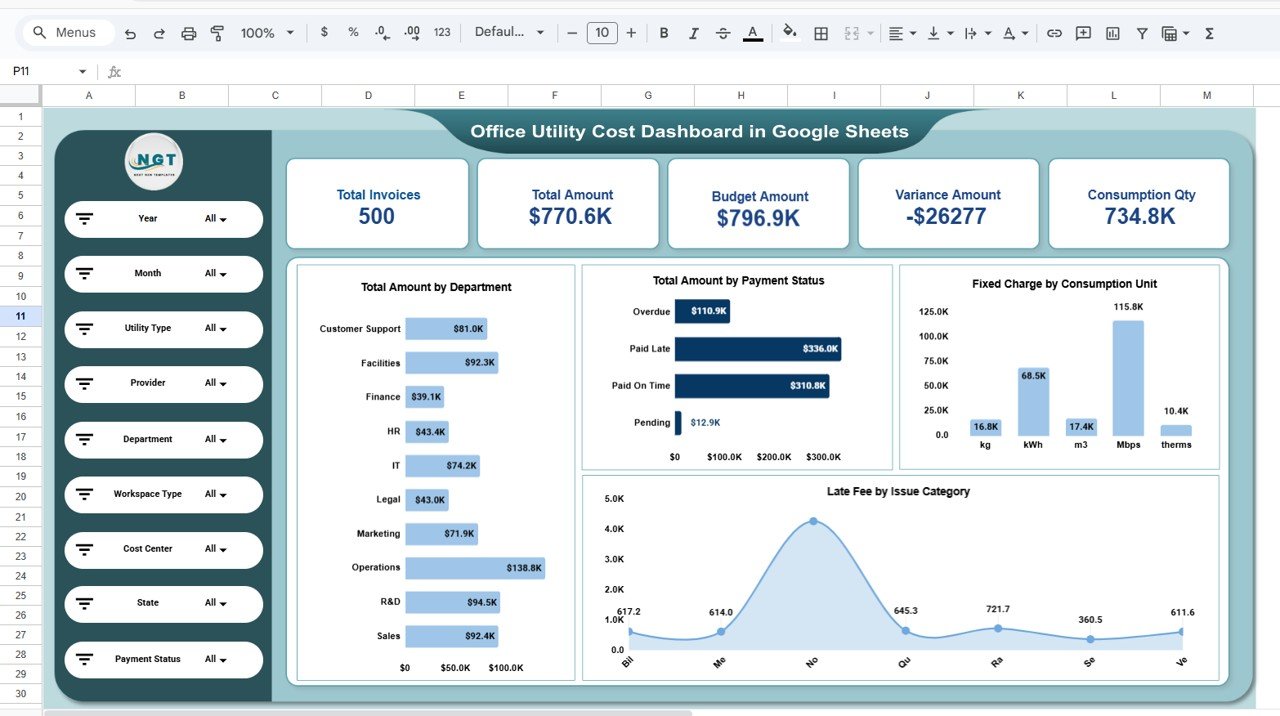Undo the last action
1280x716 pixels.
tap(130, 32)
